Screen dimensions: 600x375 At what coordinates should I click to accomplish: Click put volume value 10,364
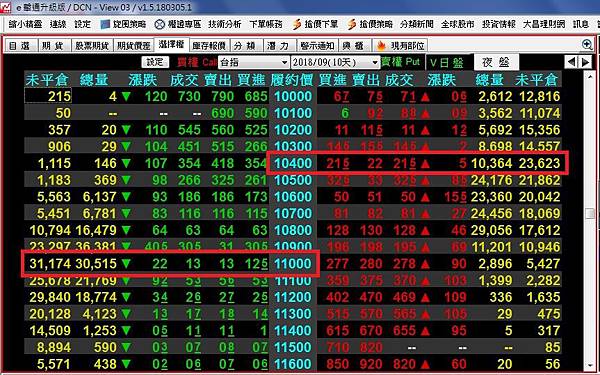tap(491, 163)
